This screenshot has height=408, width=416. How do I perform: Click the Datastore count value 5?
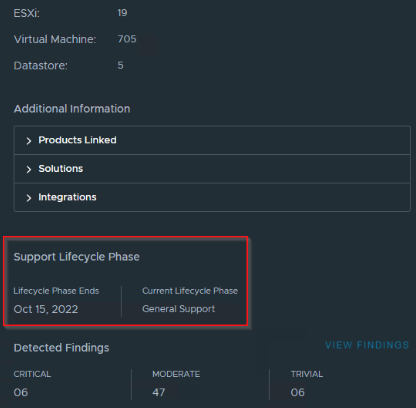click(x=120, y=65)
